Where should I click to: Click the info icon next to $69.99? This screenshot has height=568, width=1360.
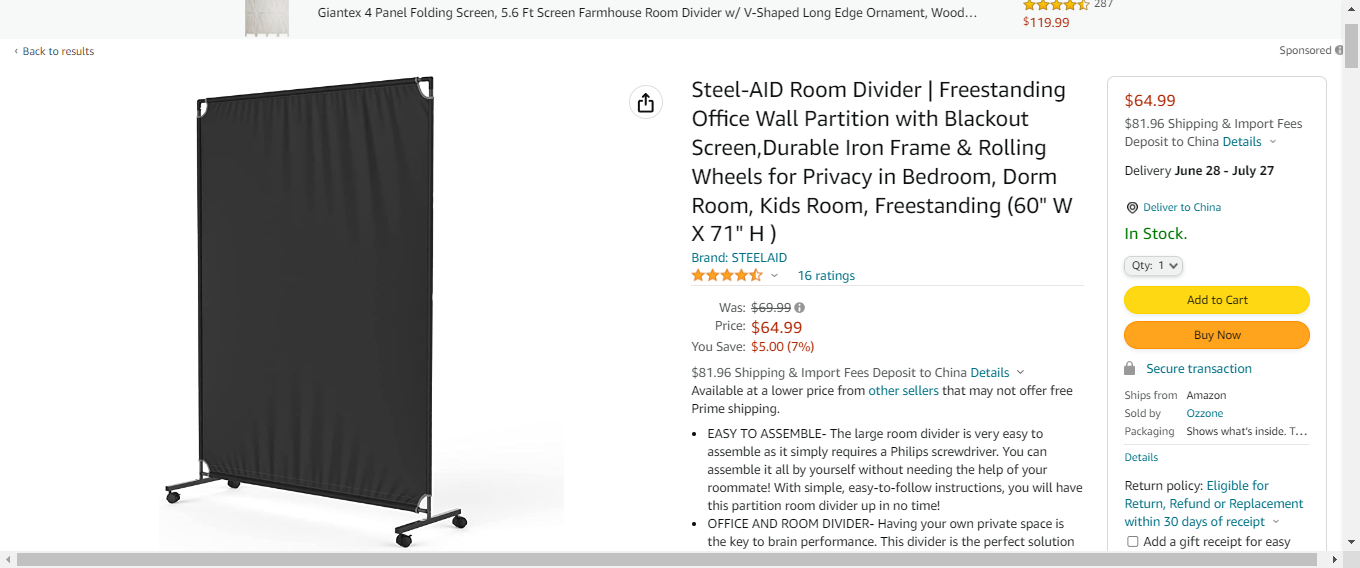(800, 308)
